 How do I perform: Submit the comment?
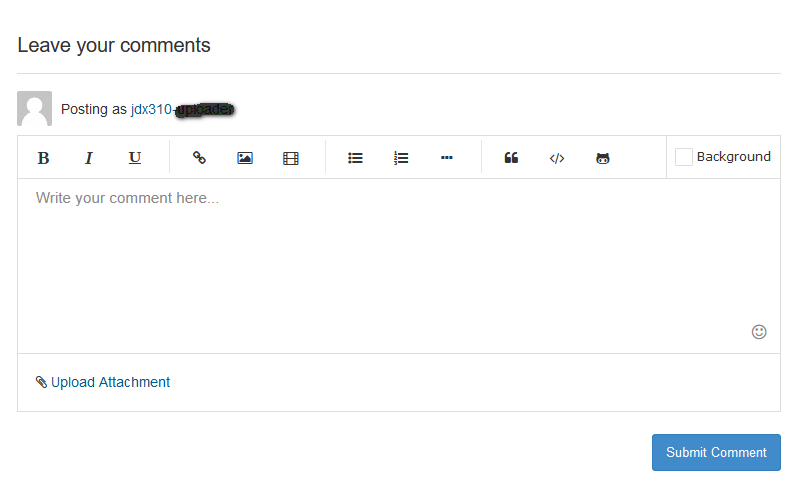(716, 452)
